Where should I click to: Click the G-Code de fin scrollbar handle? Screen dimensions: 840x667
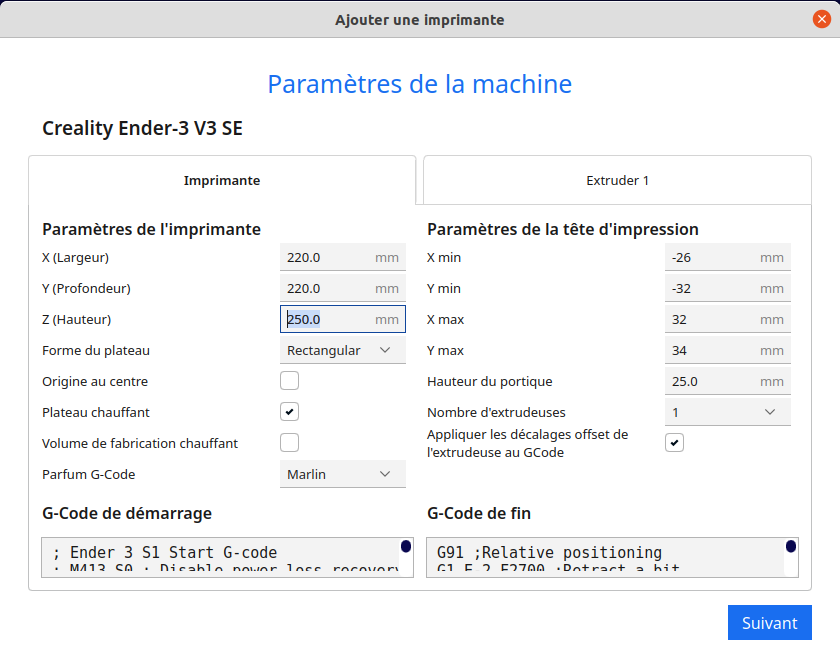[x=791, y=546]
